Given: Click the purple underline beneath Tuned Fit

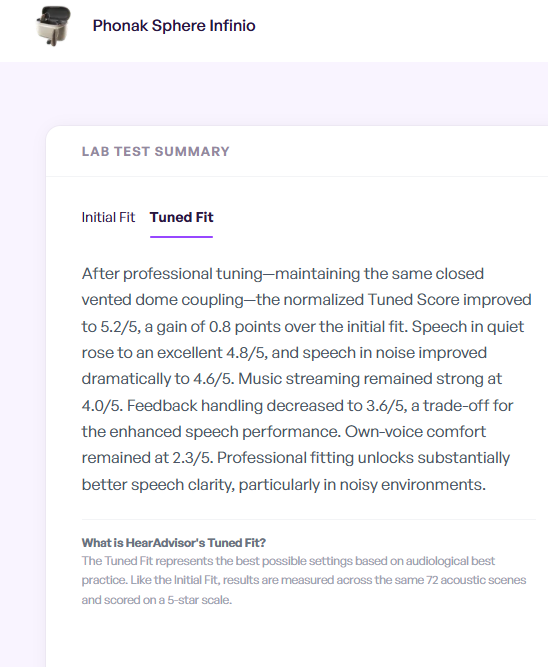Looking at the screenshot, I should click(x=181, y=237).
